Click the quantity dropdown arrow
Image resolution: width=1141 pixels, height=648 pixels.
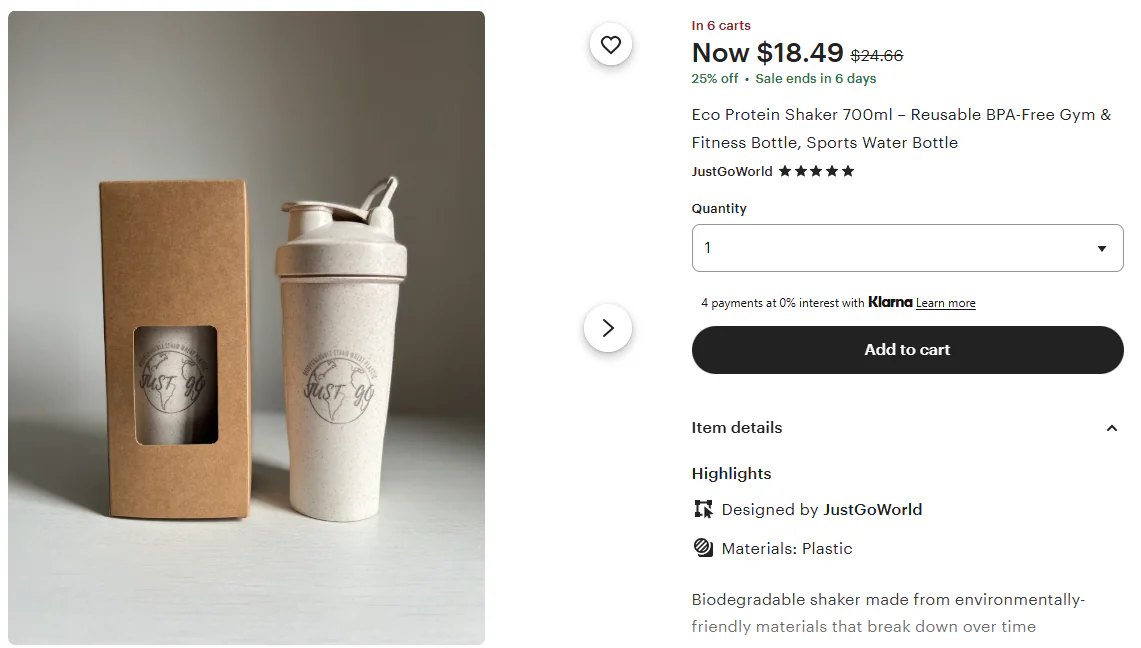[1101, 247]
